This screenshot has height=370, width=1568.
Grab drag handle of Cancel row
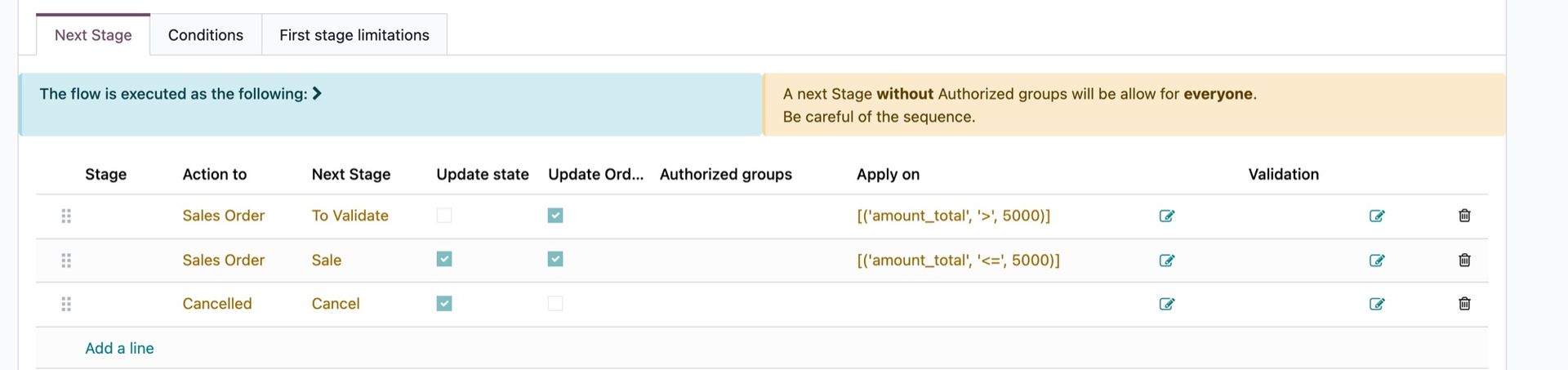tap(66, 304)
